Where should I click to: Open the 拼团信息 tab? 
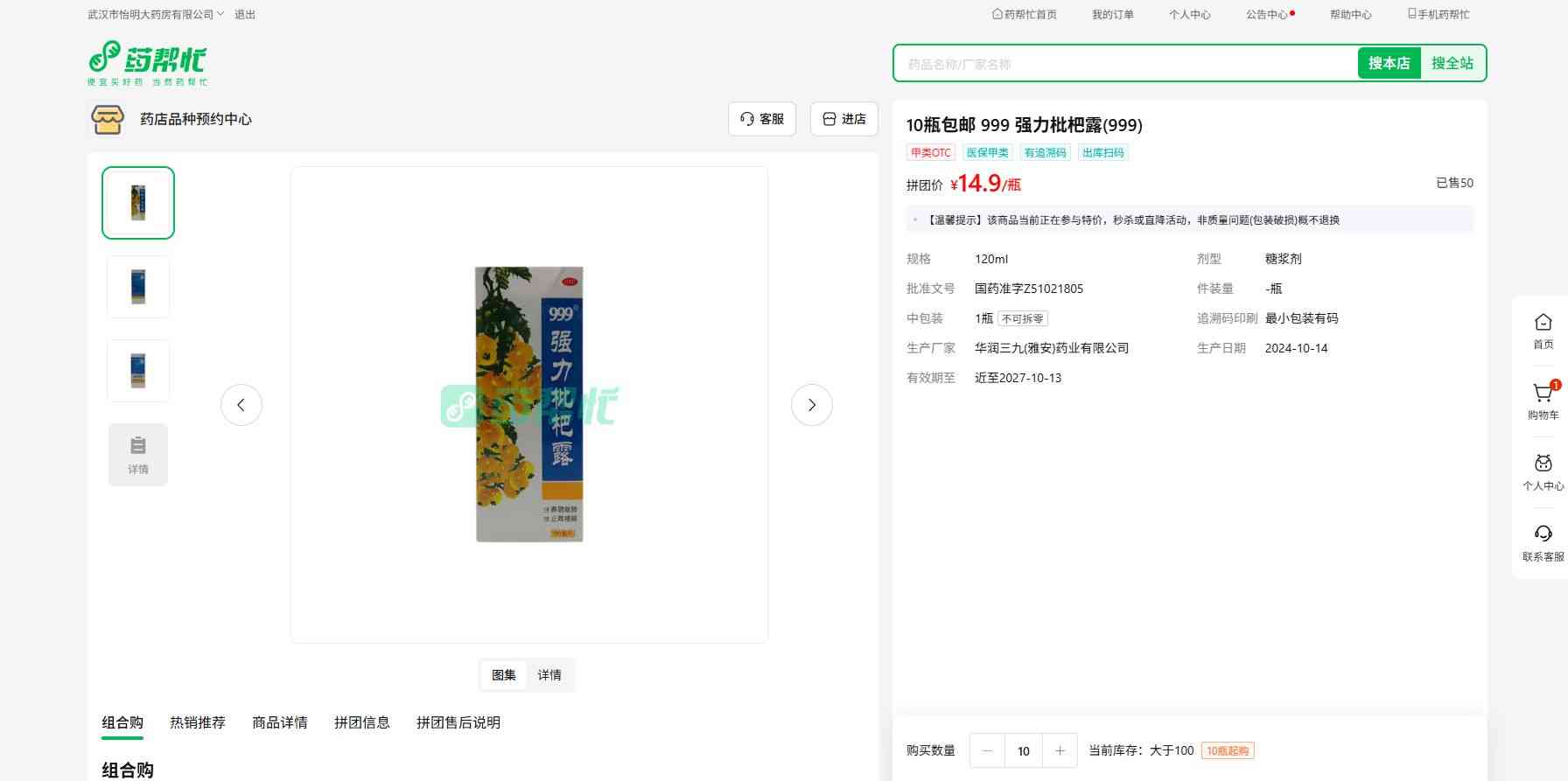pyautogui.click(x=362, y=722)
